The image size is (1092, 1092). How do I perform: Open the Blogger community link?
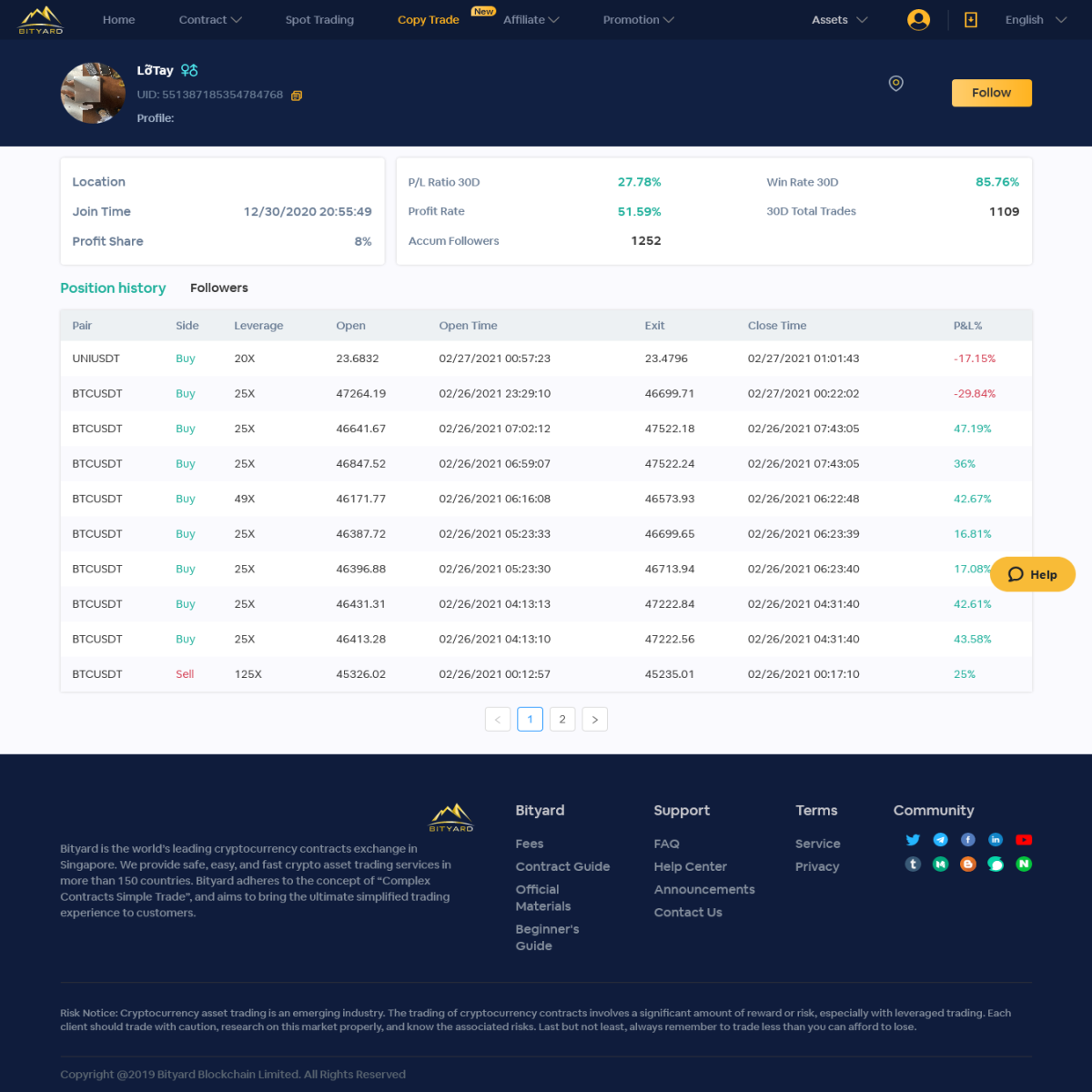(x=968, y=864)
